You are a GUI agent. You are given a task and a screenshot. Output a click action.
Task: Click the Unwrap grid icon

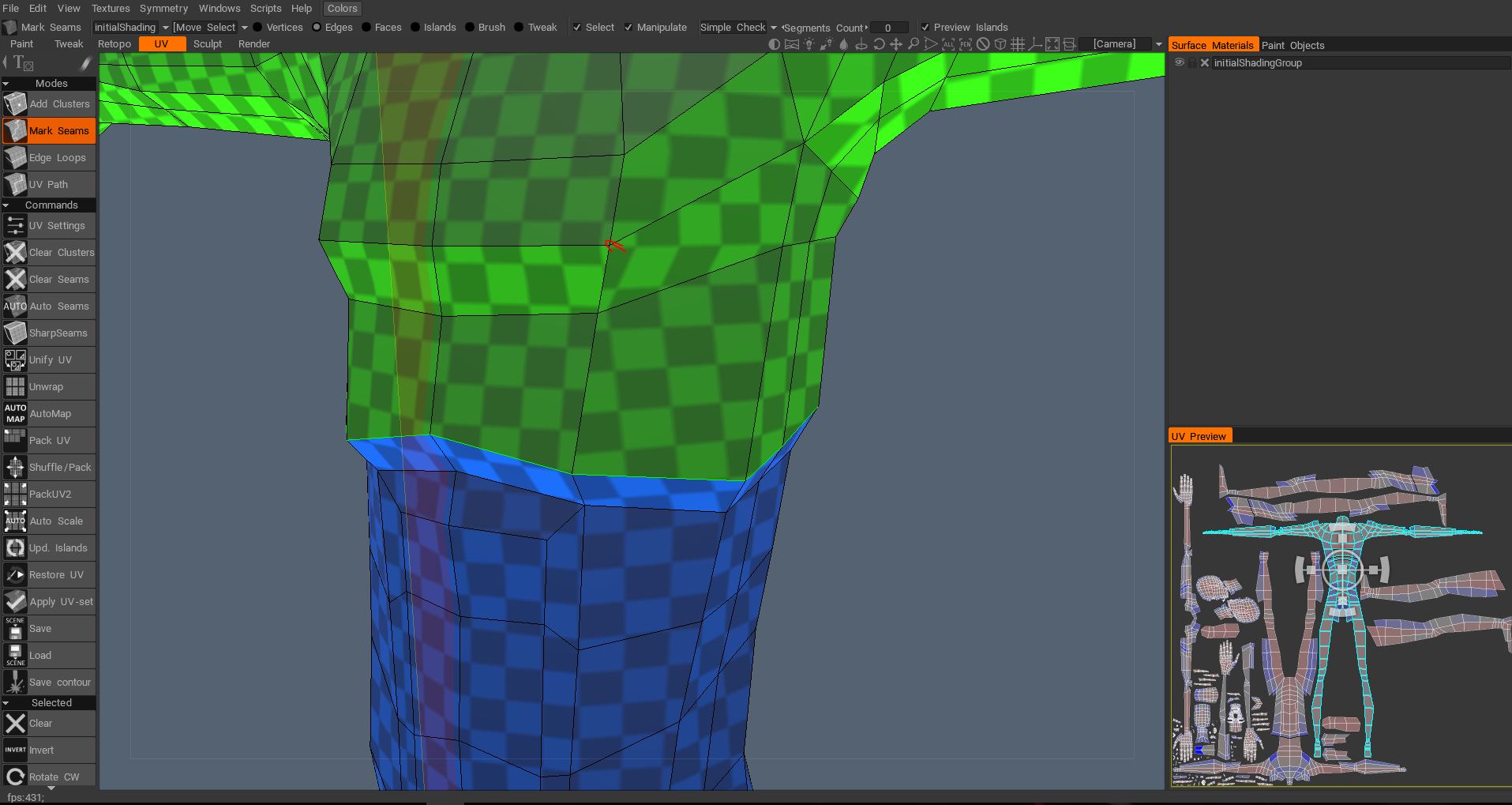pyautogui.click(x=15, y=387)
